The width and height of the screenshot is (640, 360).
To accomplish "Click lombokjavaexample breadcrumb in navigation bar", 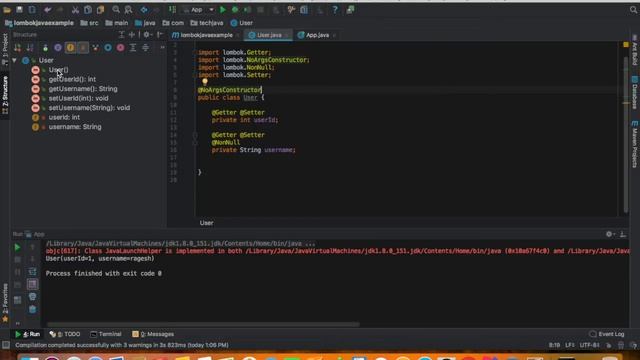I will tap(40, 23).
